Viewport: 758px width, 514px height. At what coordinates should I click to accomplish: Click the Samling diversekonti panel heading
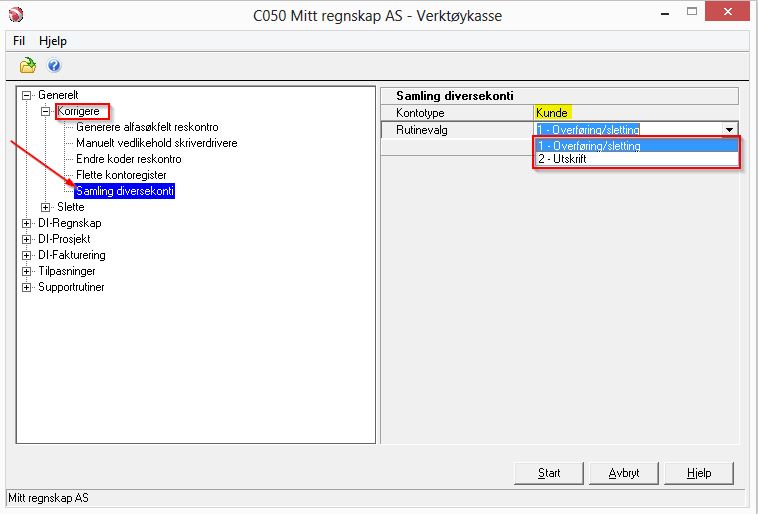455,96
